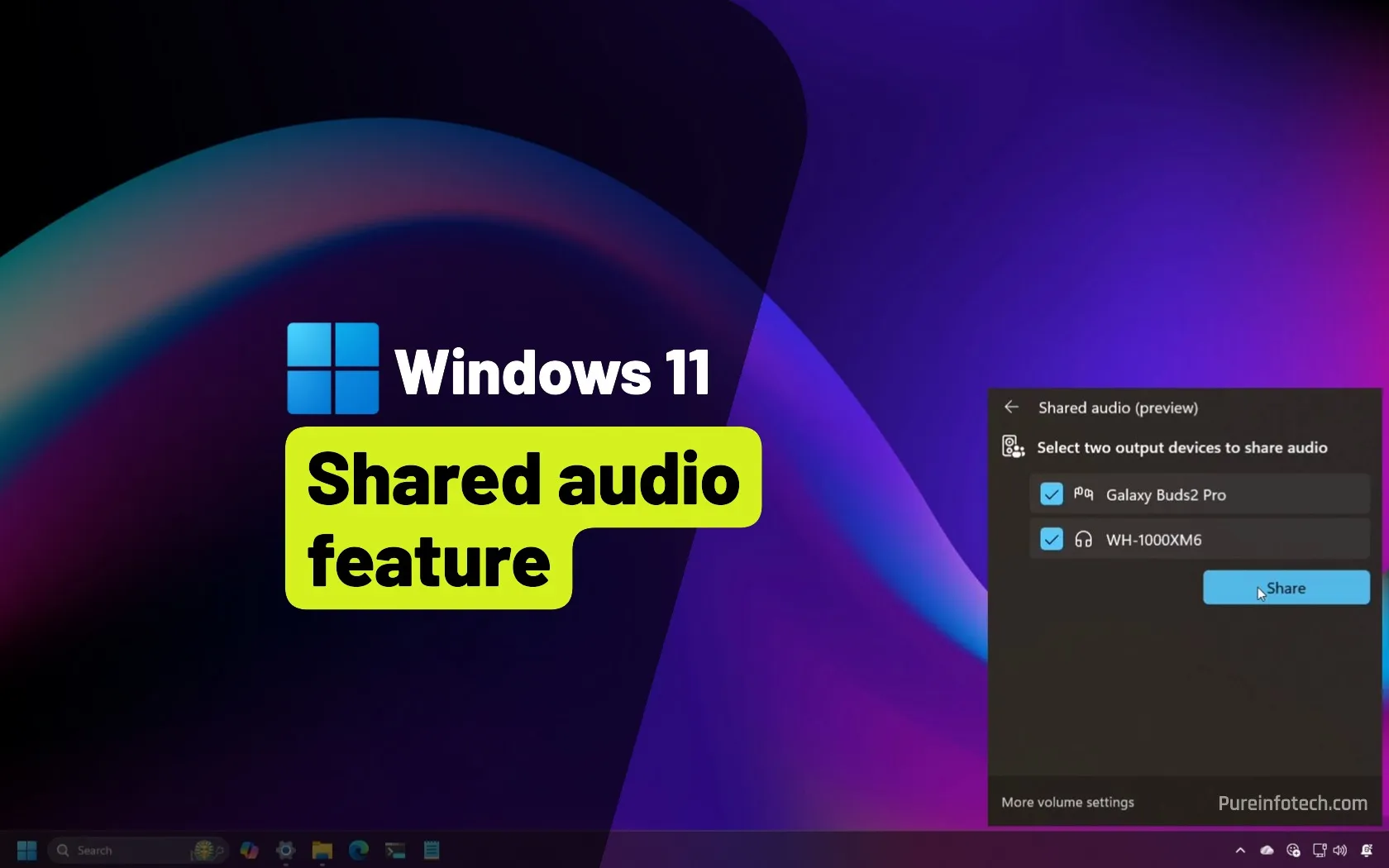This screenshot has width=1389, height=868.
Task: Uncheck the Galaxy Buds2 Pro checkbox
Action: tap(1051, 494)
